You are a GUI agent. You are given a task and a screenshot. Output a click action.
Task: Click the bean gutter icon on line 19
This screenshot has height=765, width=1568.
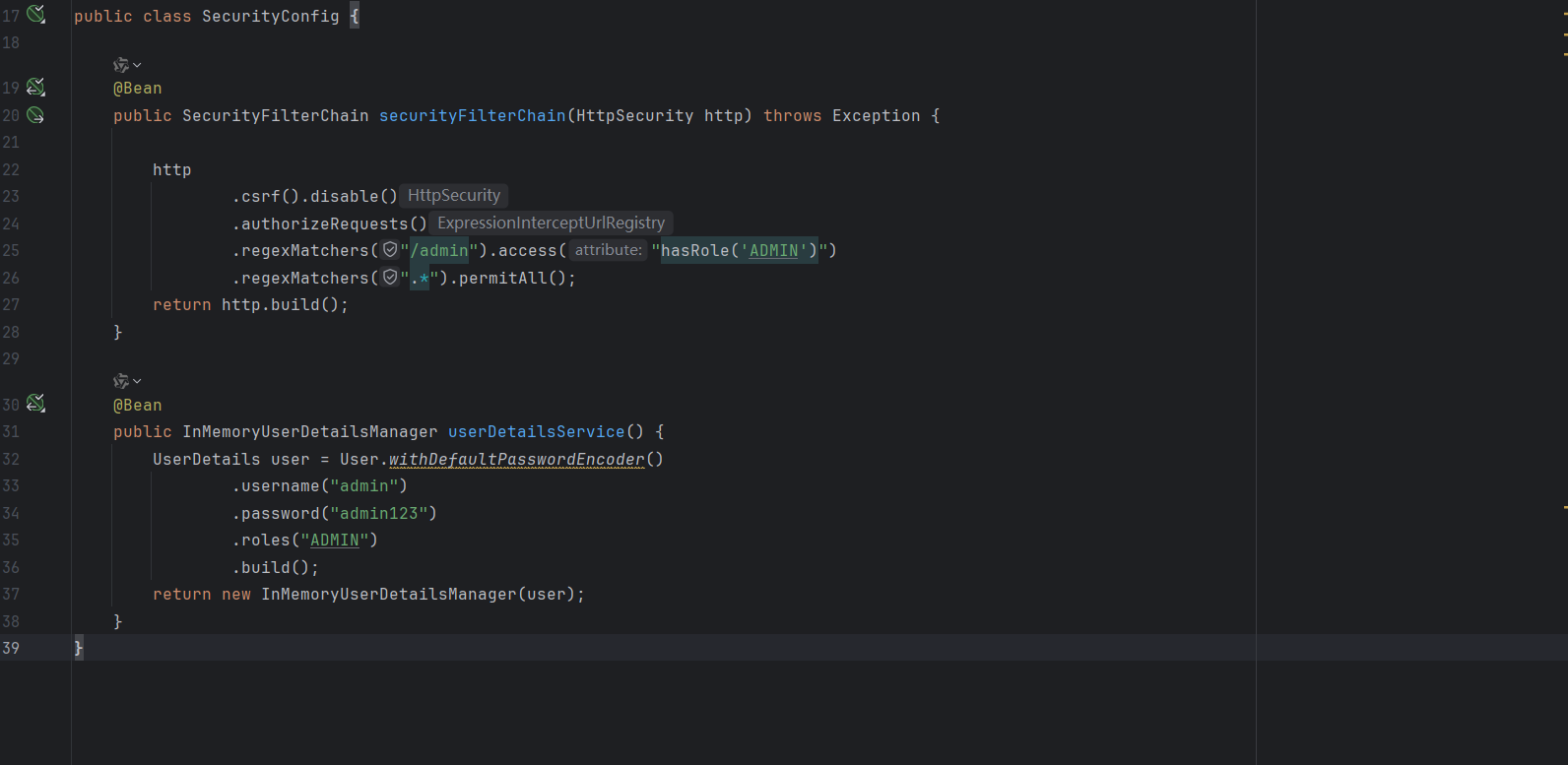(x=35, y=88)
